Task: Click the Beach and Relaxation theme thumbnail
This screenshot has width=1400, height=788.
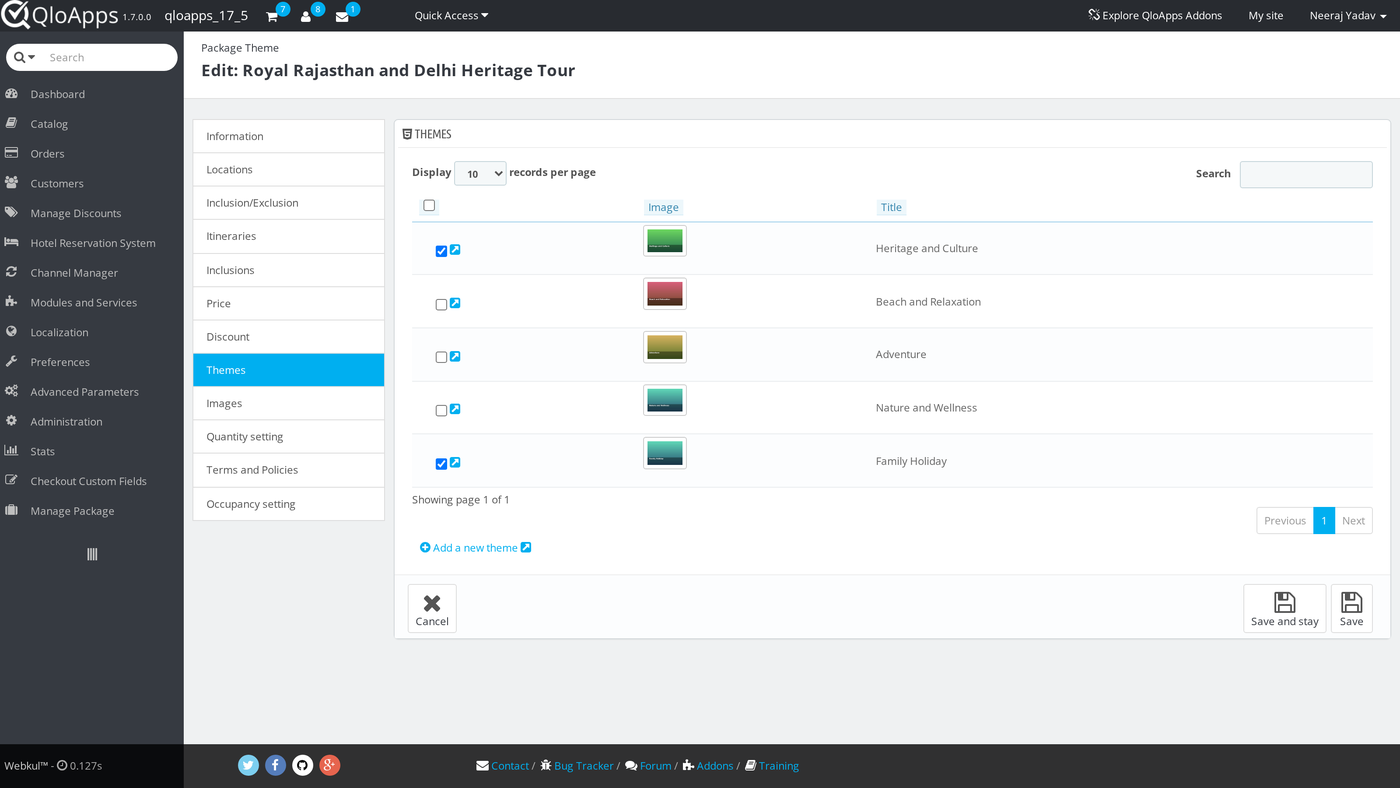Action: (x=665, y=294)
